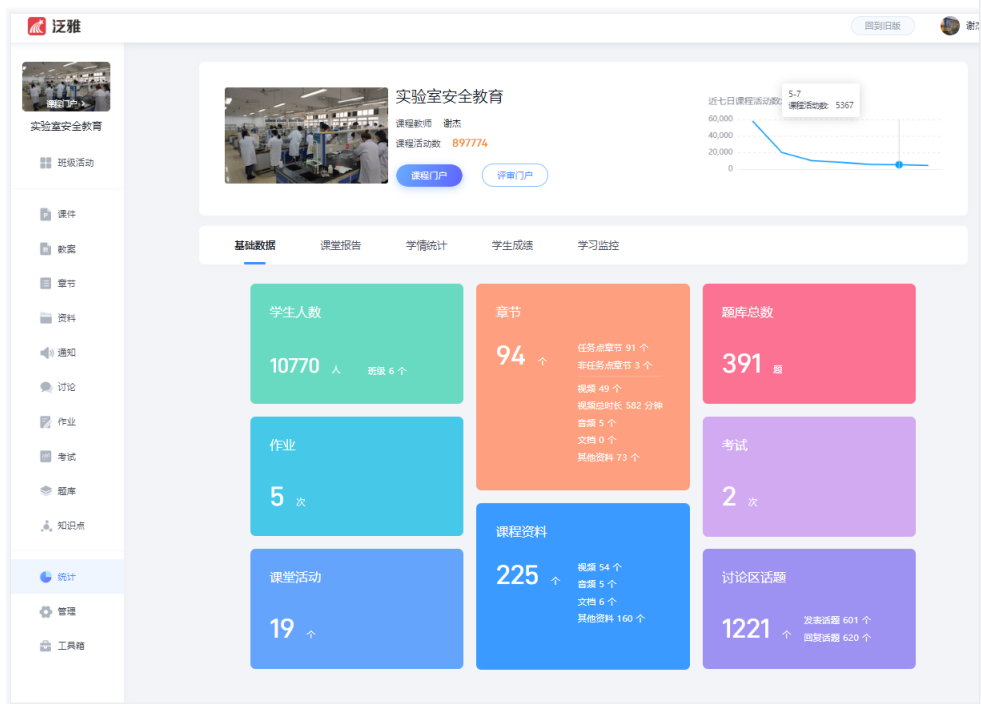Screen dimensions: 981x704
Task: Click the 班级活动 grid icon
Action: coord(45,163)
